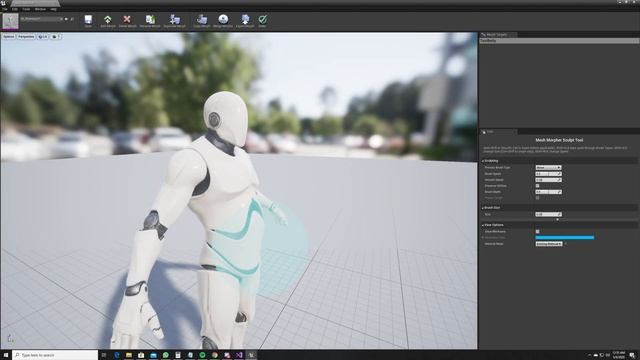The height and width of the screenshot is (360, 640).
Task: Open Microsoft Store from taskbar
Action: coord(141,355)
